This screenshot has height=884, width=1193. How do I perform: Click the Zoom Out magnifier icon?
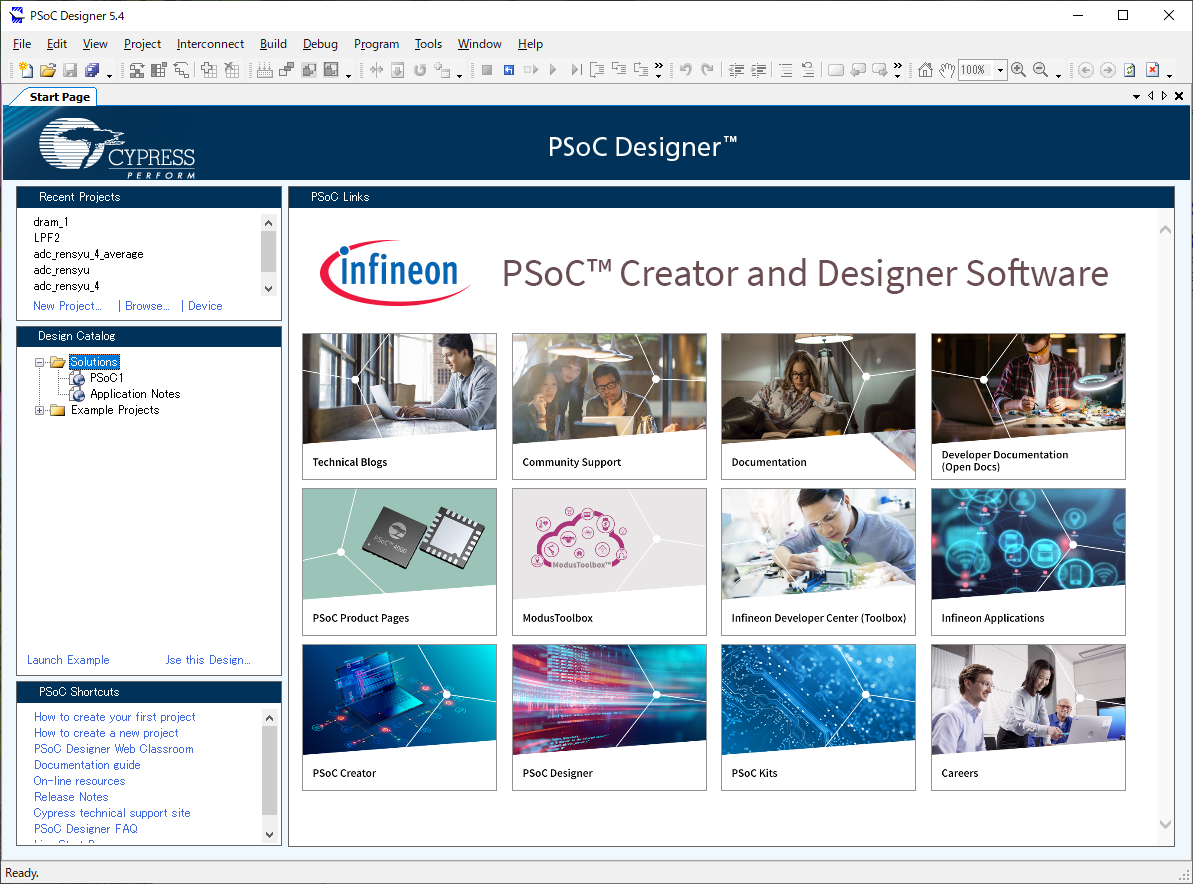pyautogui.click(x=1041, y=70)
